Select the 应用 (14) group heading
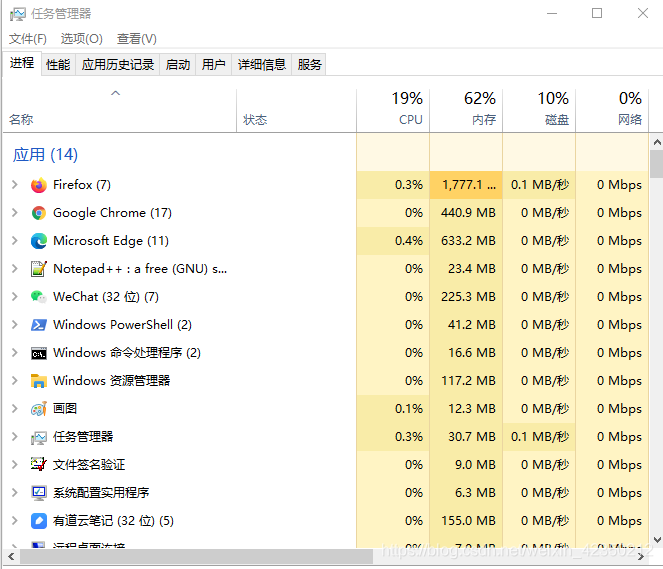This screenshot has height=569, width=663. (45, 155)
